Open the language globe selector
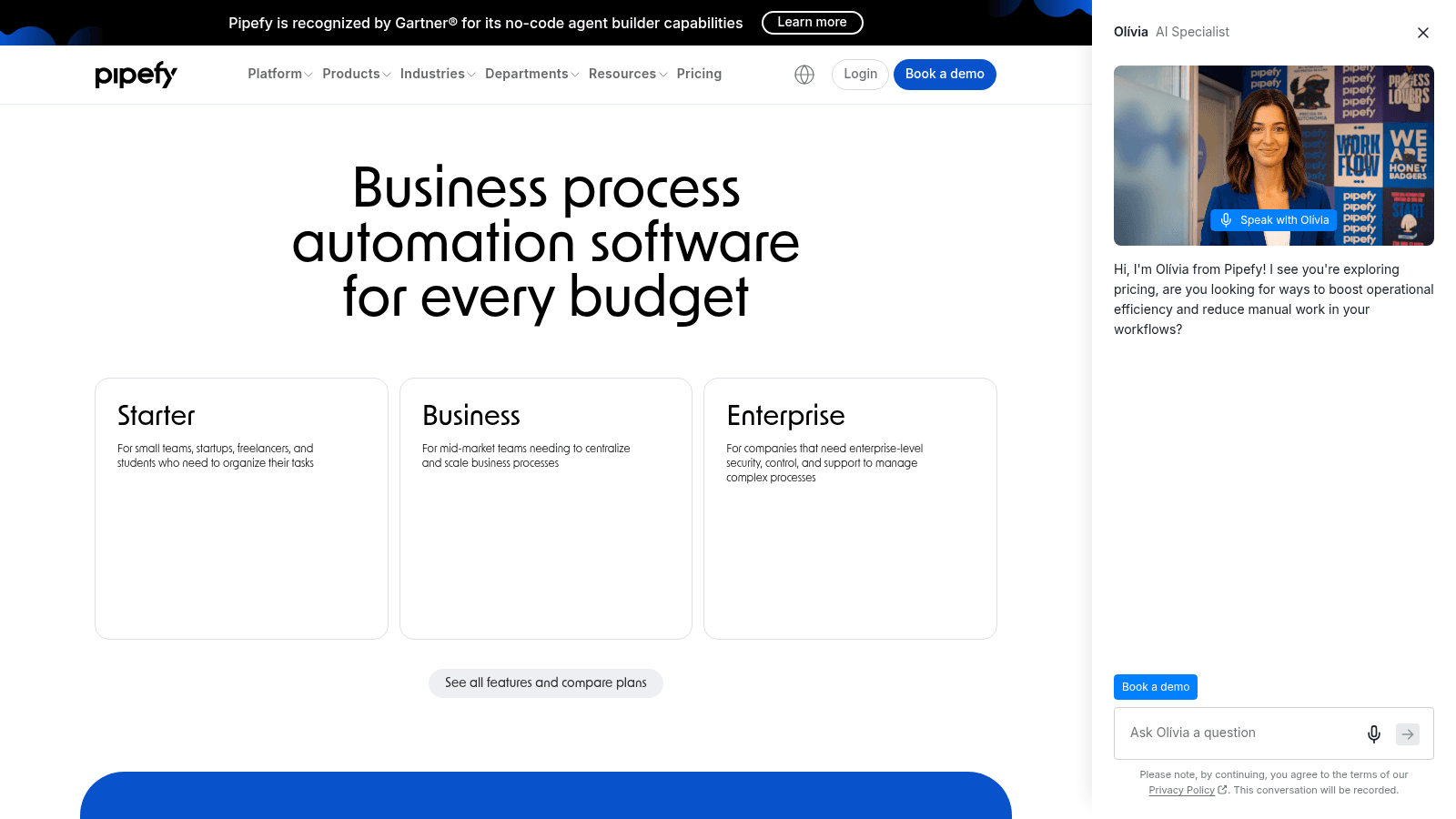Viewport: 1456px width, 819px height. tap(804, 75)
